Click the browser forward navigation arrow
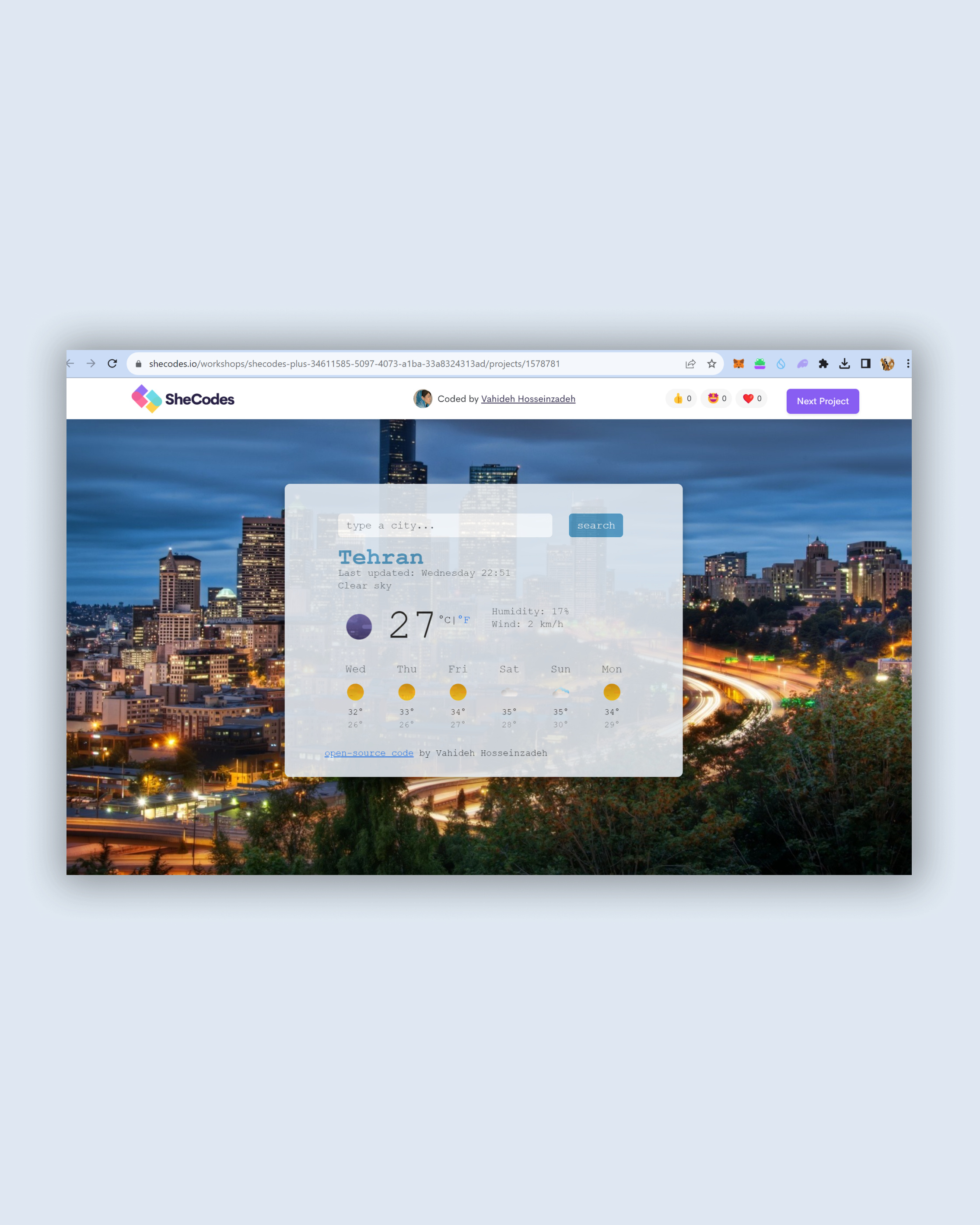Image resolution: width=980 pixels, height=1225 pixels. coord(91,363)
